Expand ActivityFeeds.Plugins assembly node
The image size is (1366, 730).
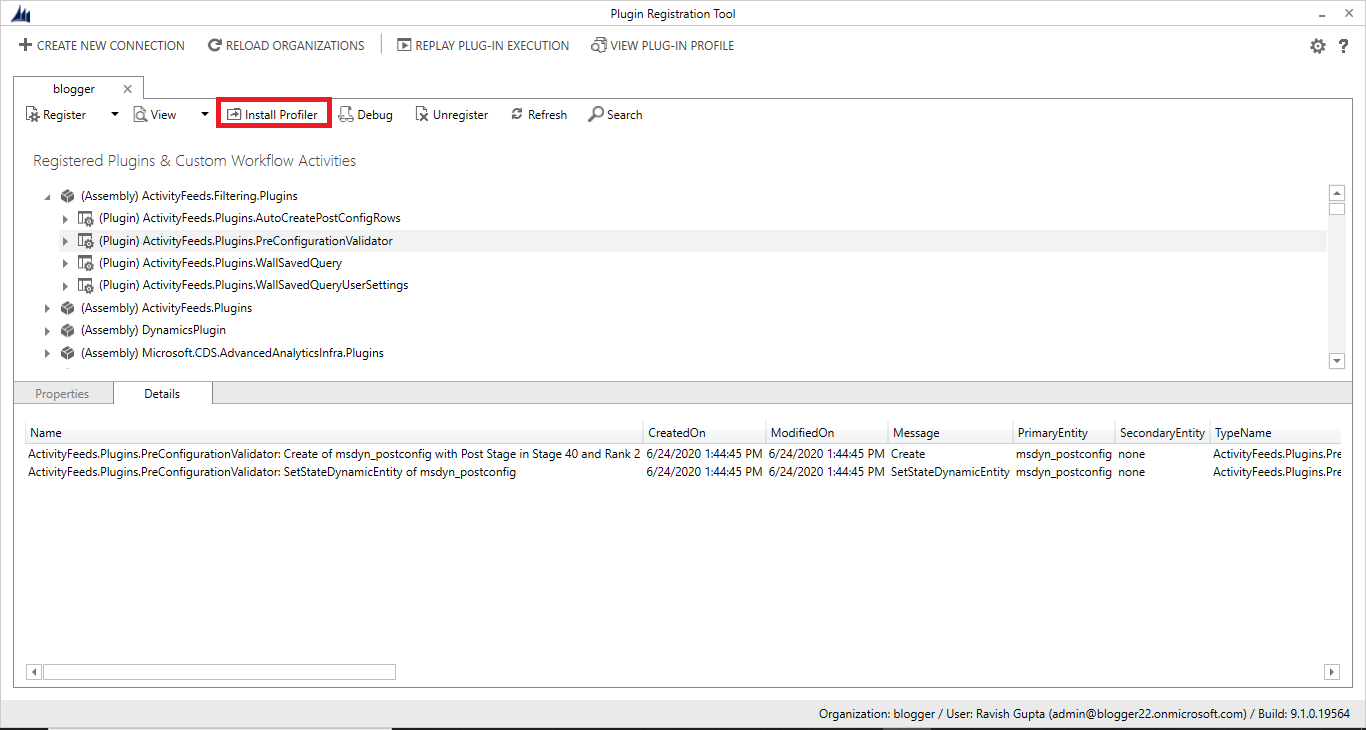47,308
